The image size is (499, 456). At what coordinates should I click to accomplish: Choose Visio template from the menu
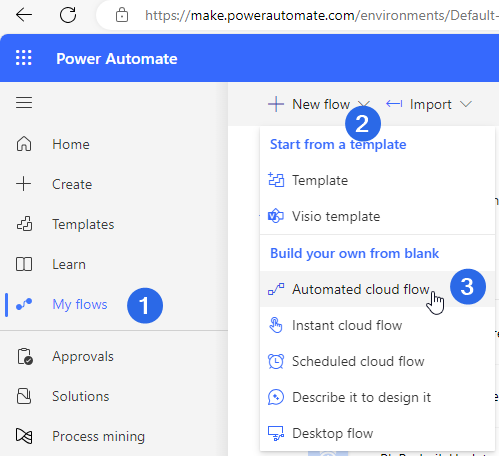pyautogui.click(x=336, y=216)
